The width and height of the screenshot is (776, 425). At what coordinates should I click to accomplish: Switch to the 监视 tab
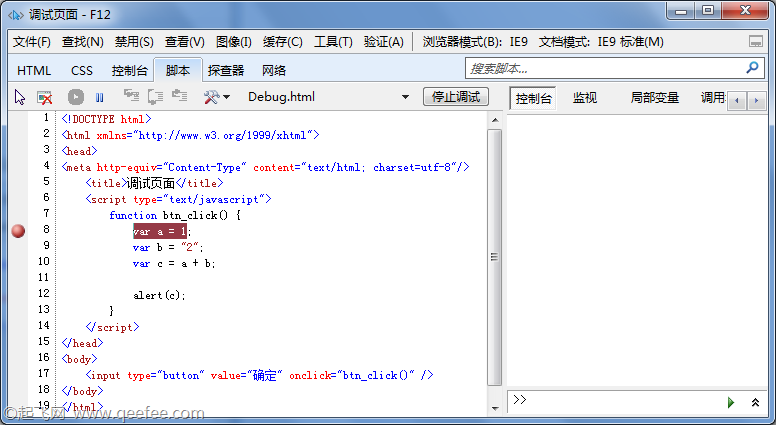585,98
